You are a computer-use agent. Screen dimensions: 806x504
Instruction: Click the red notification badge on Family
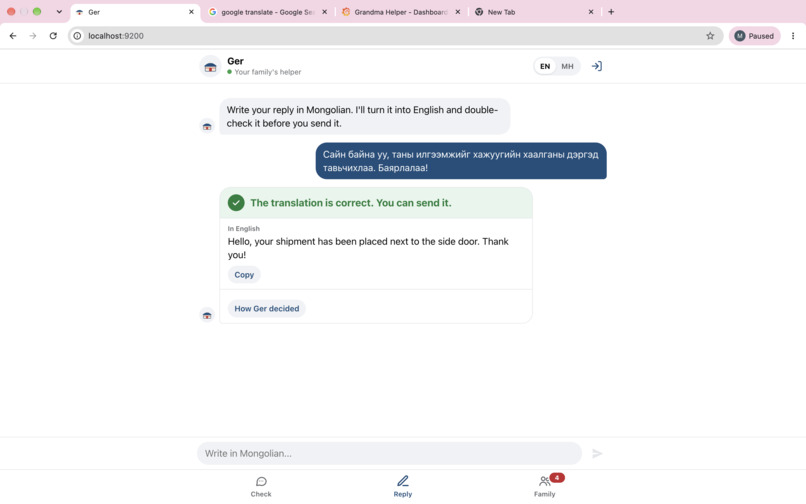[x=557, y=477]
